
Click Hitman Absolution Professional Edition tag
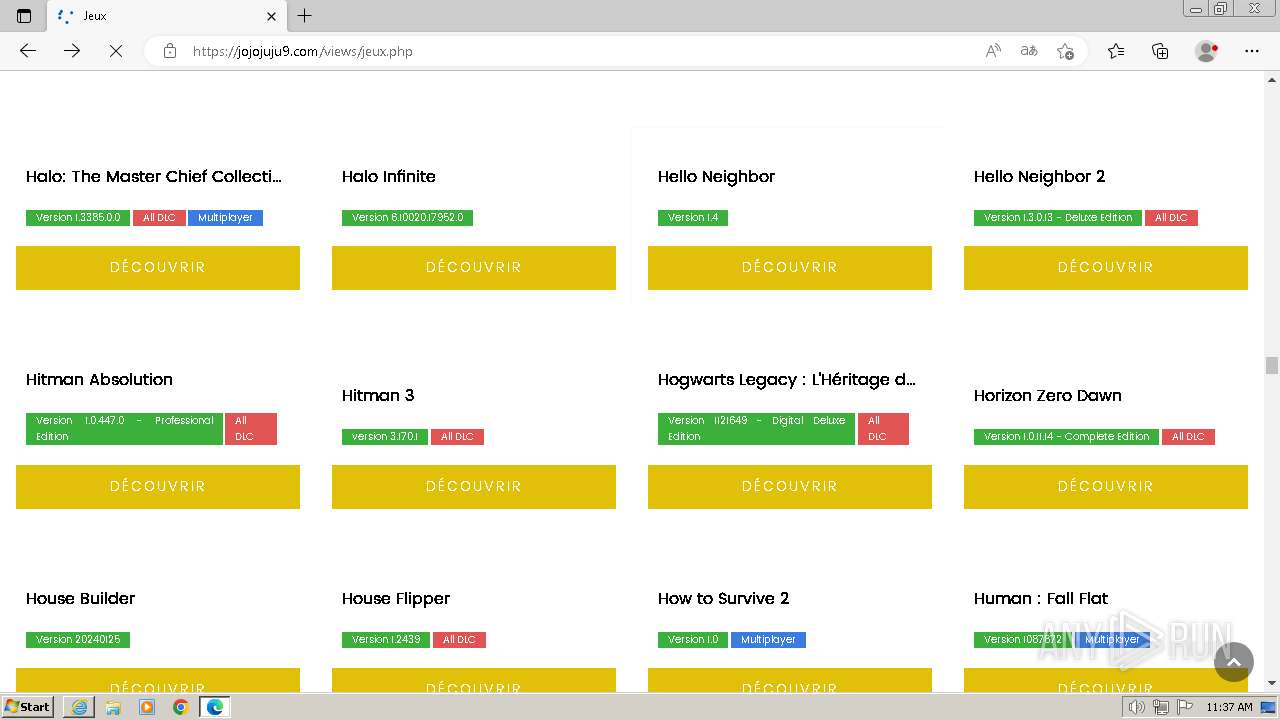pyautogui.click(x=124, y=429)
